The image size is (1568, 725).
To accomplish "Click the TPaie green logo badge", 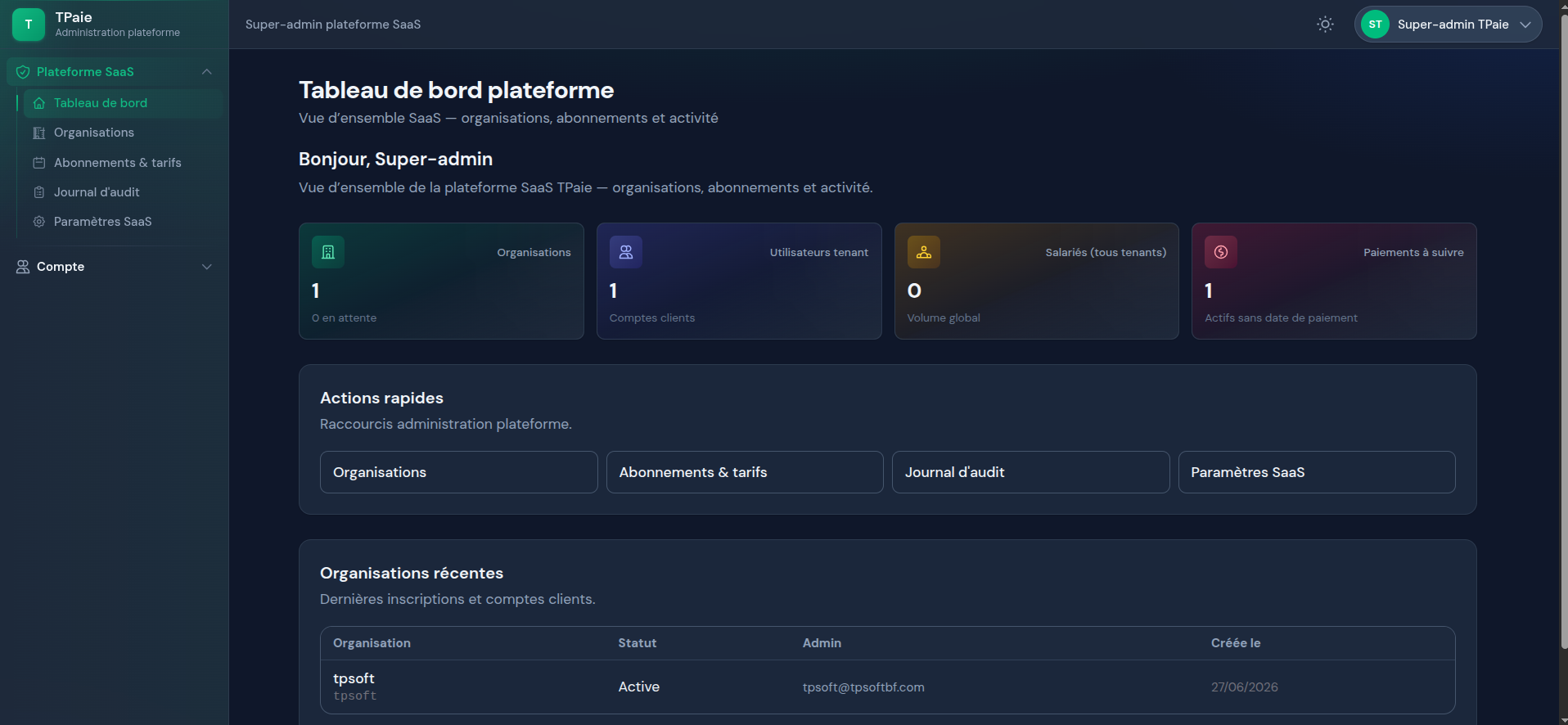I will [29, 25].
